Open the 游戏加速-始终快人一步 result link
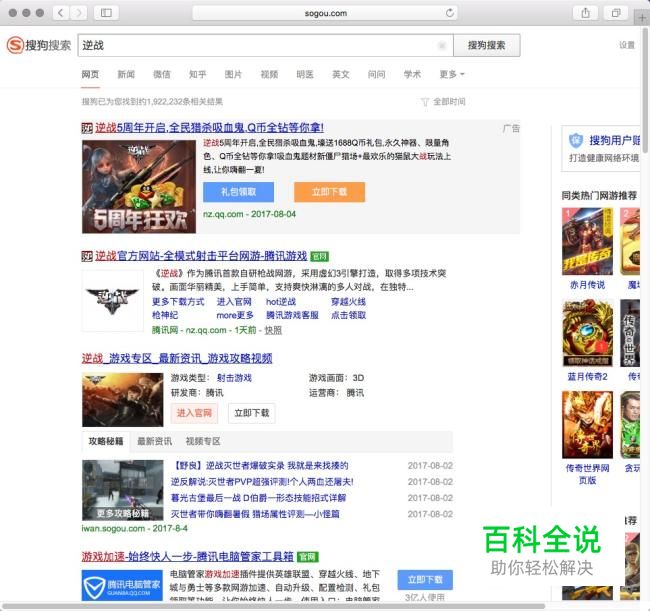This screenshot has height=611, width=650. point(187,557)
